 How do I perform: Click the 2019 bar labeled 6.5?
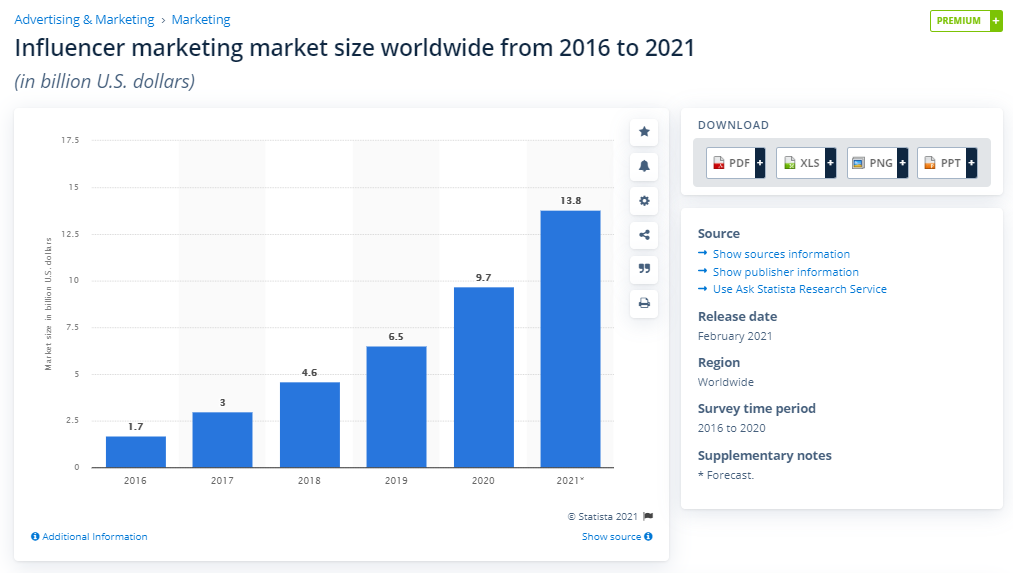point(396,407)
